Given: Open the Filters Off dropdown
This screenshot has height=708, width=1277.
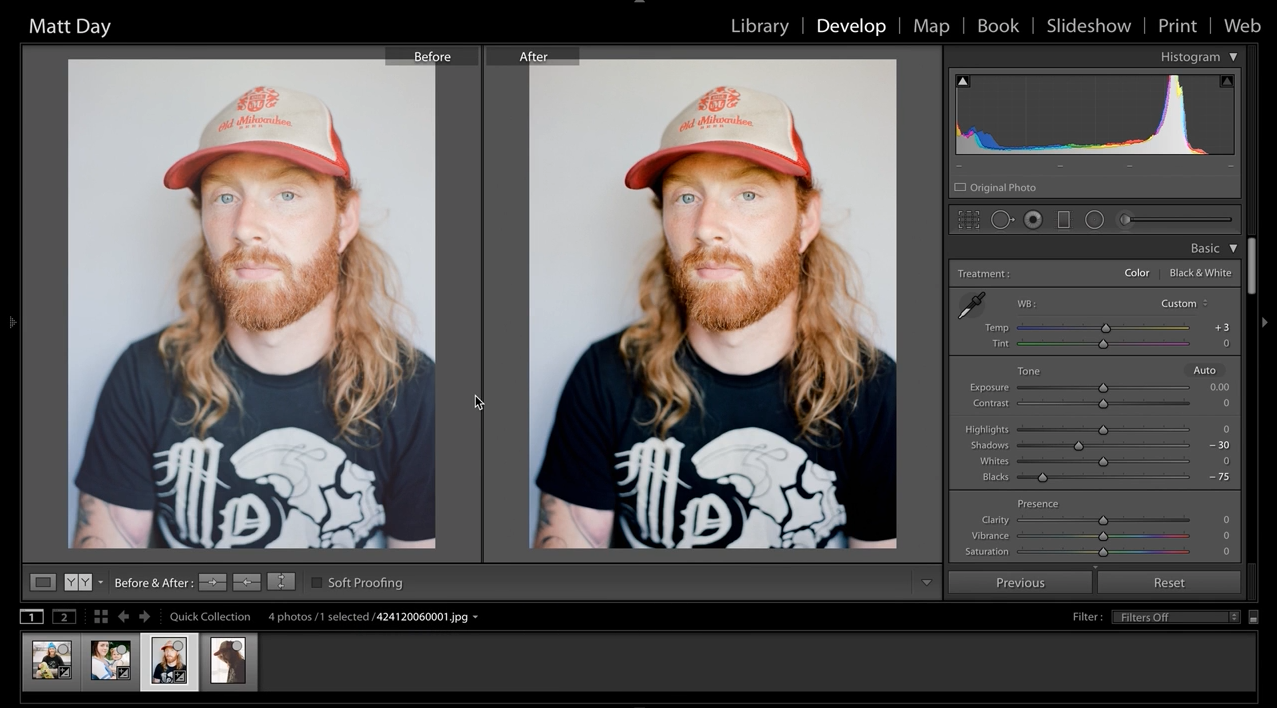Looking at the screenshot, I should [1174, 616].
